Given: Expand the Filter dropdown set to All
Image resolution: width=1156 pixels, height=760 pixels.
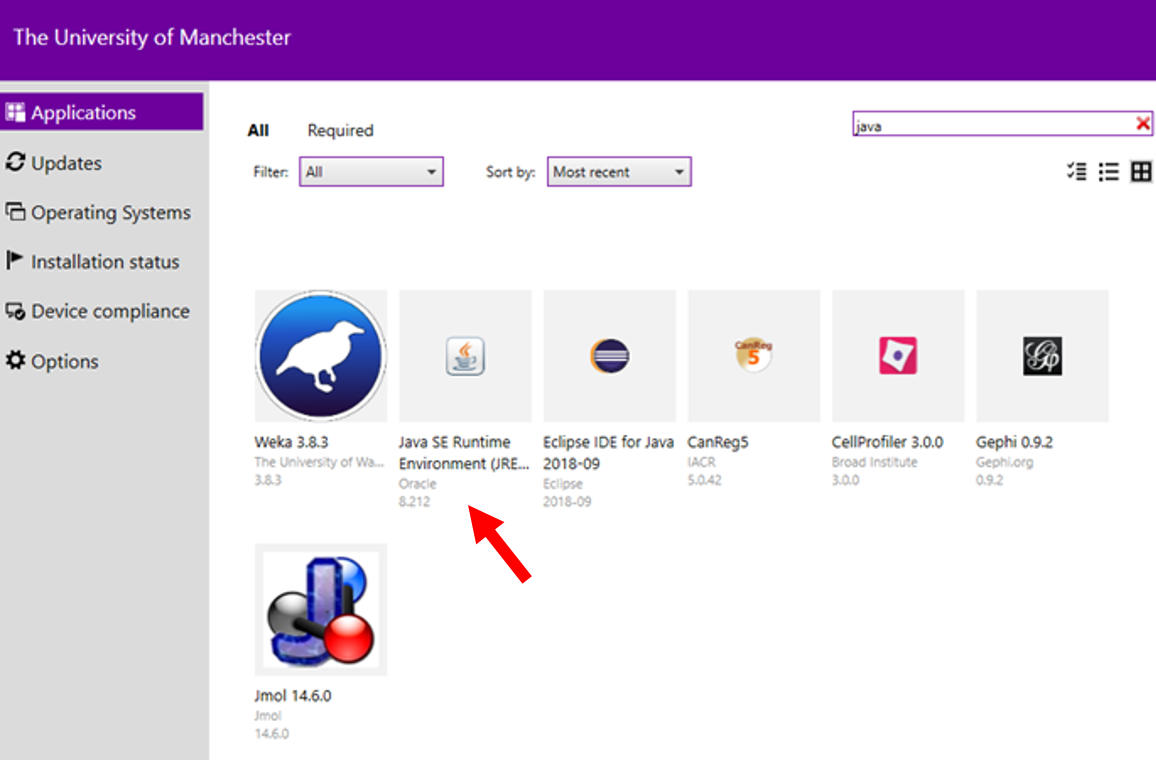Looking at the screenshot, I should pyautogui.click(x=371, y=172).
